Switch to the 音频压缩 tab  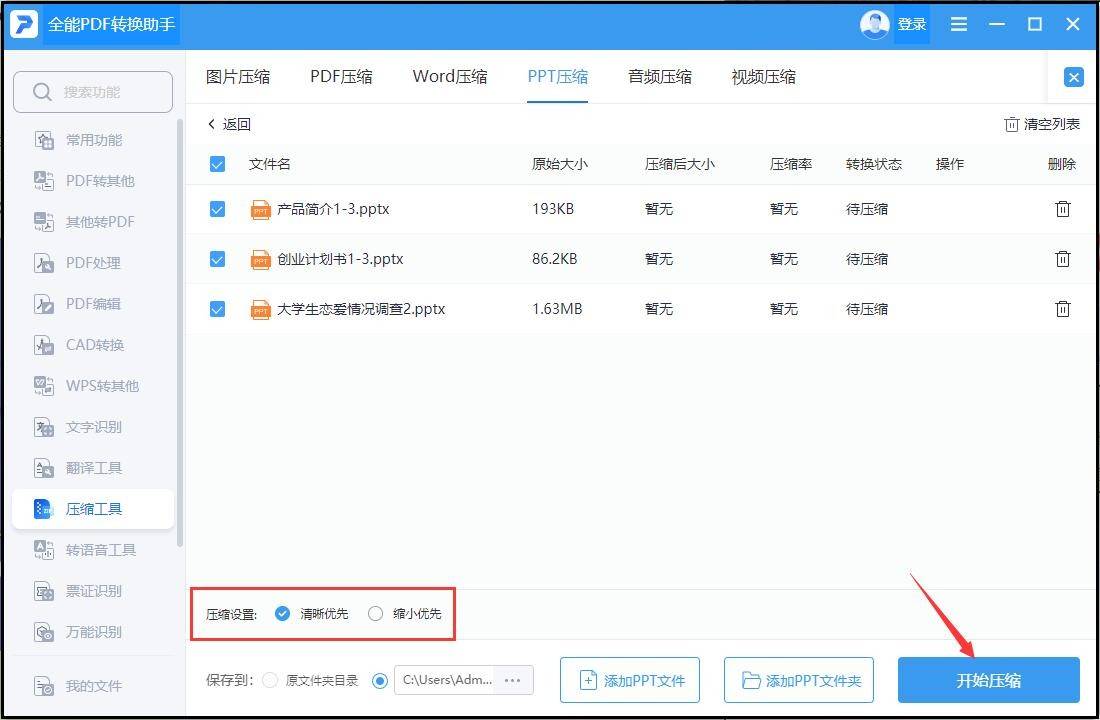coord(660,76)
